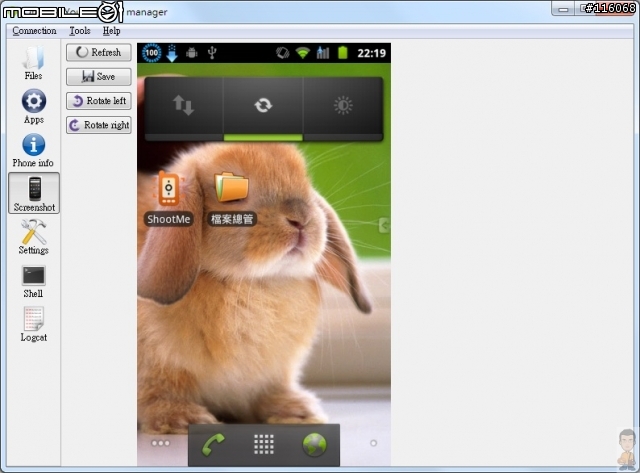
Task: Tap the single-dot page indicator
Action: click(373, 443)
